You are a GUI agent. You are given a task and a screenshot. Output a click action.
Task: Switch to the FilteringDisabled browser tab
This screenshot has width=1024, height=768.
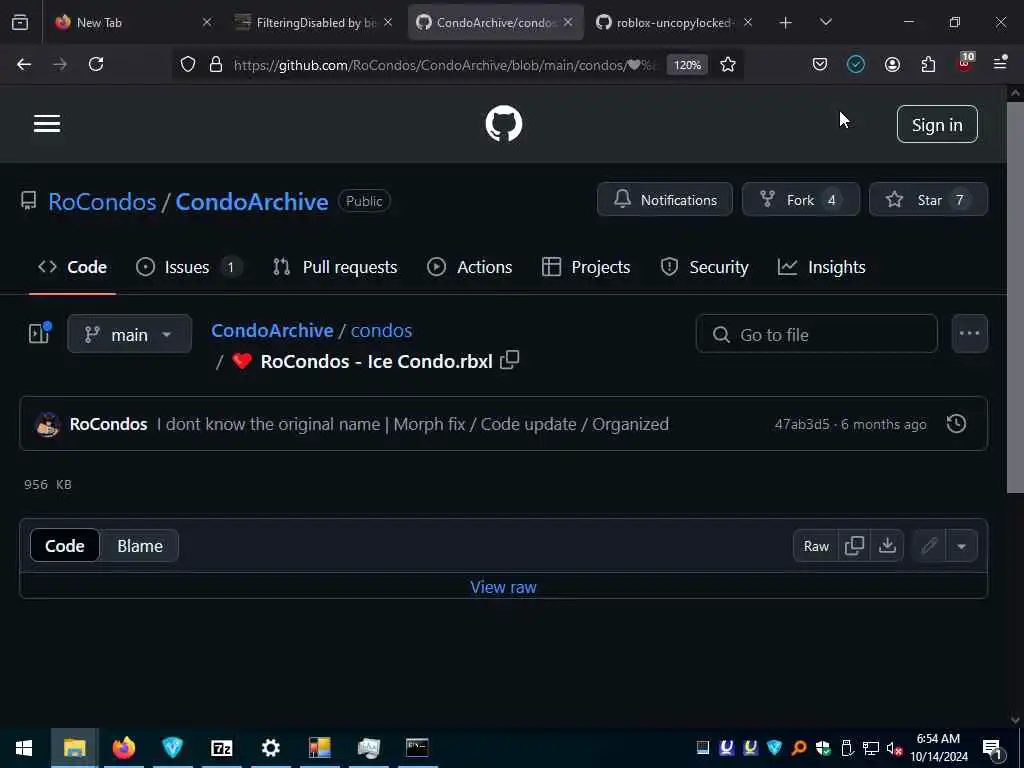[x=314, y=22]
